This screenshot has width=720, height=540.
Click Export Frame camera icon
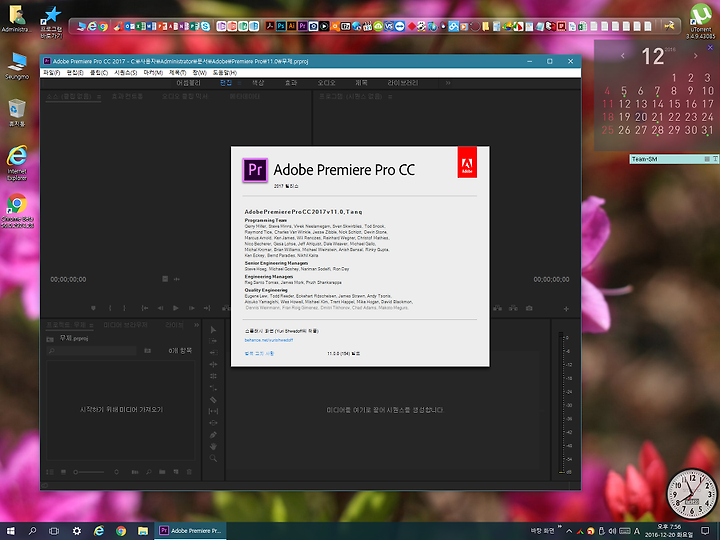pyautogui.click(x=529, y=308)
